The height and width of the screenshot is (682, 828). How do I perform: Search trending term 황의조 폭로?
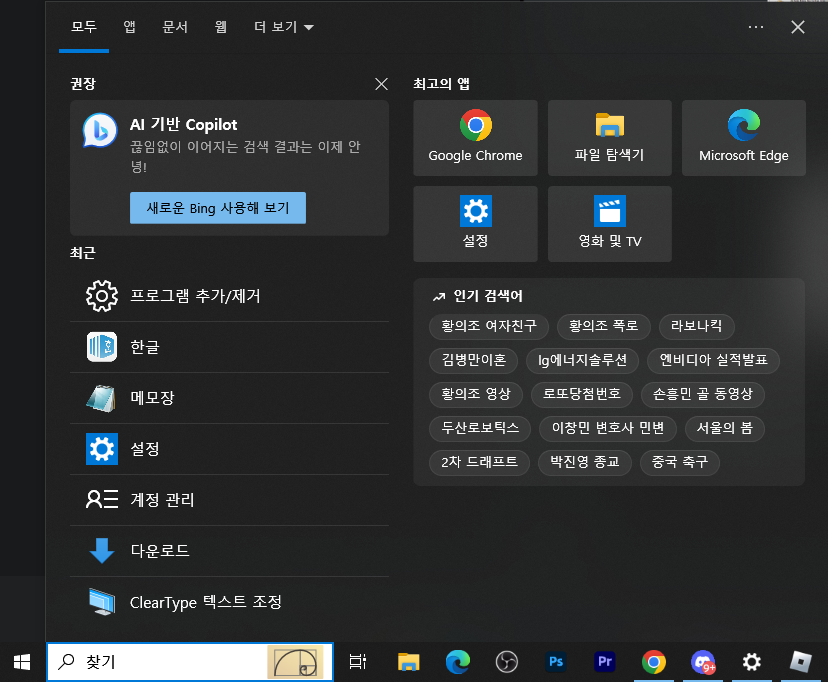pos(604,326)
